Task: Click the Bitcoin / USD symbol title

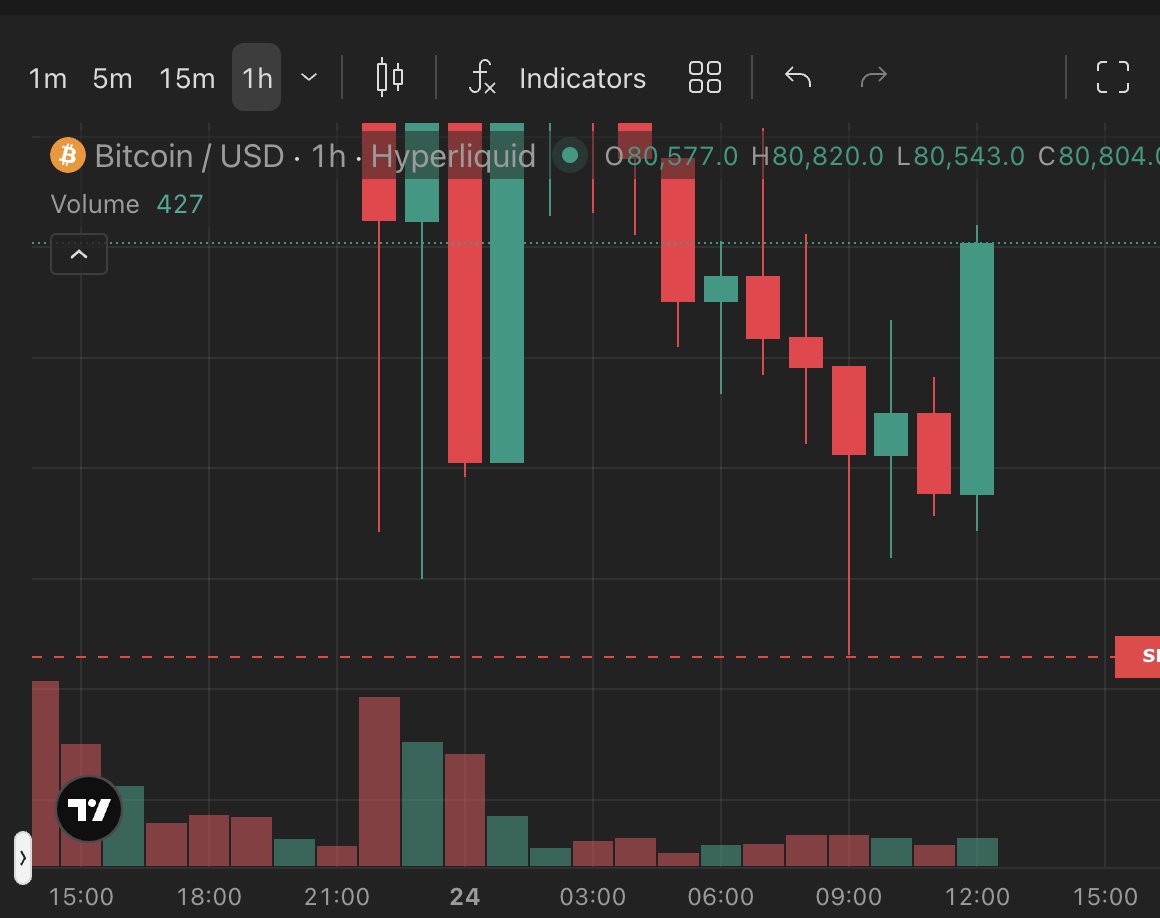Action: coord(189,156)
